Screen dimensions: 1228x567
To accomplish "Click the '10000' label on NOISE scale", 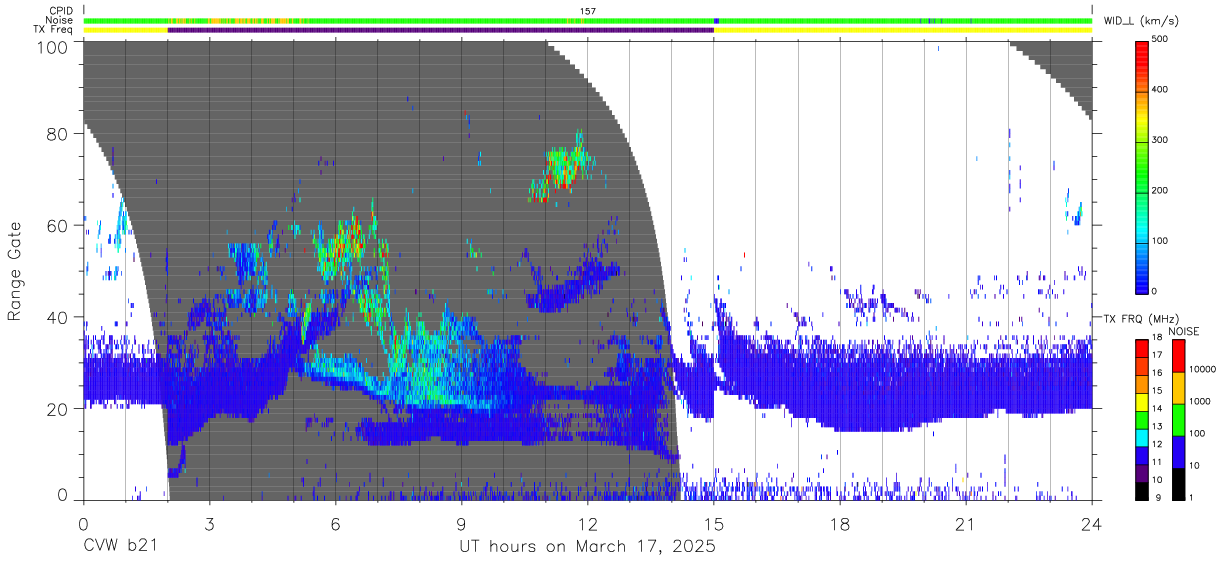I will coord(1203,369).
